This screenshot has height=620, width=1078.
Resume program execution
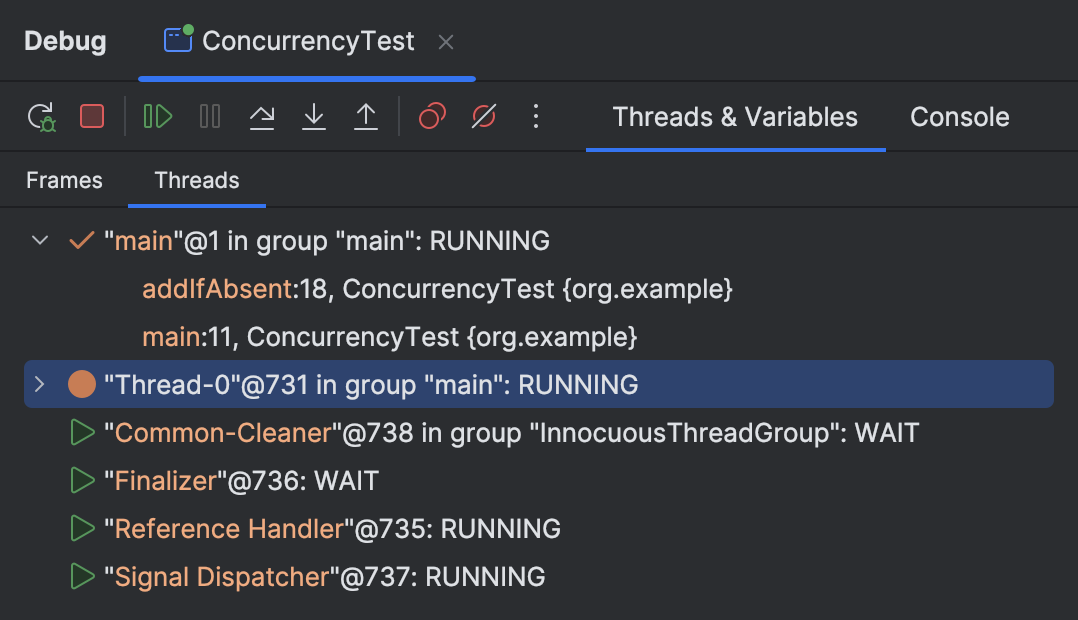pos(157,117)
